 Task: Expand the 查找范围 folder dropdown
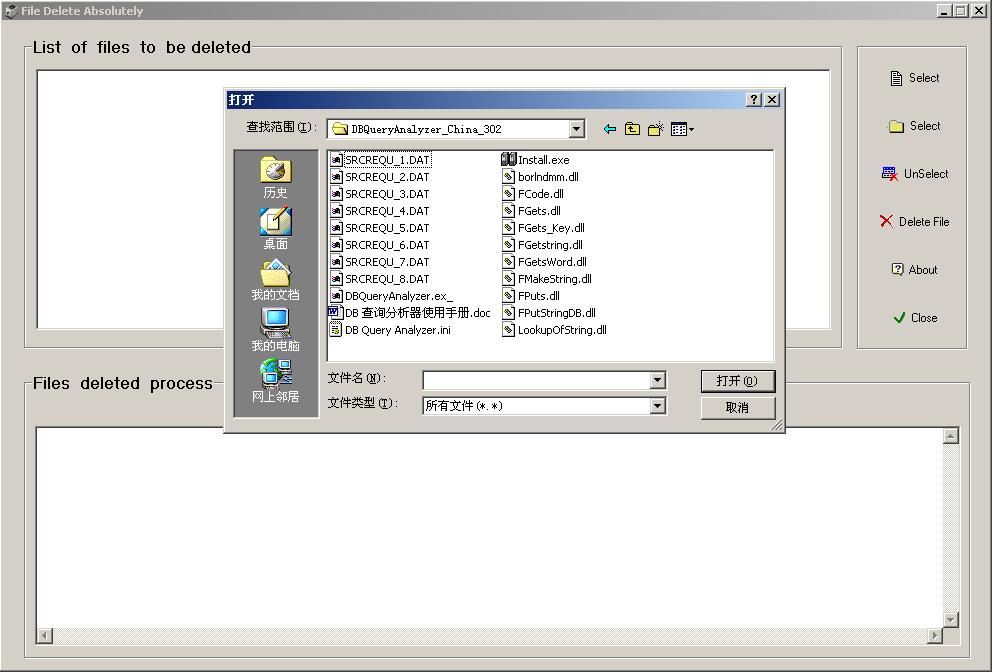(x=576, y=129)
